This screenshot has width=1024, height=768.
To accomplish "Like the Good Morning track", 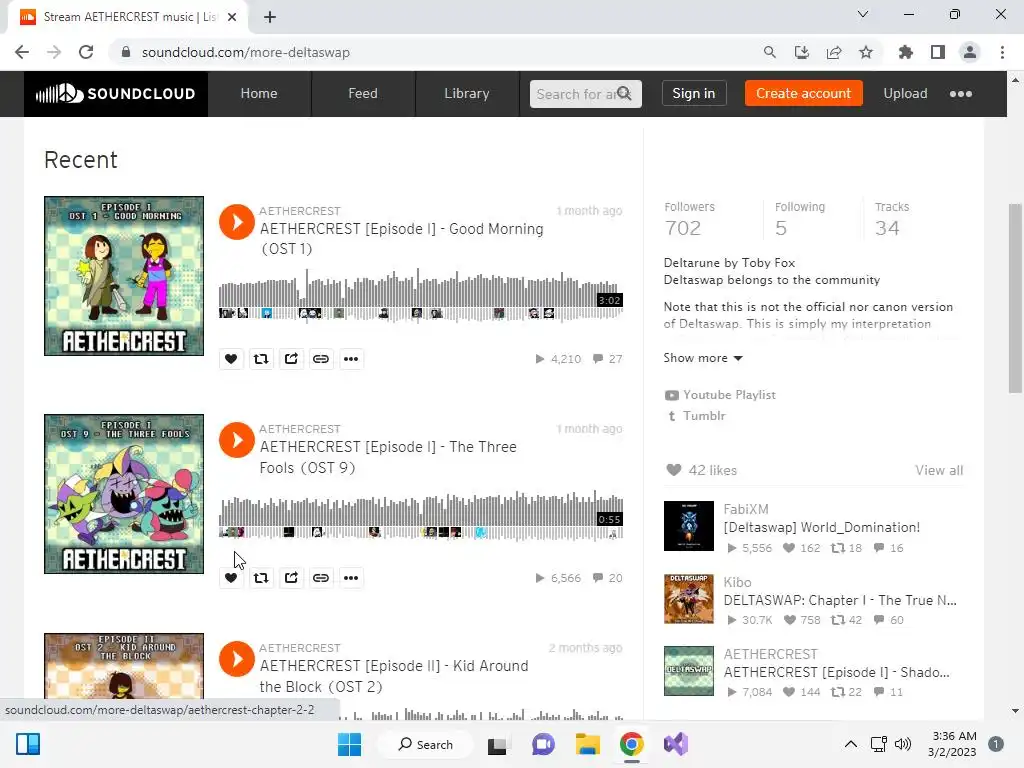I will 231,359.
